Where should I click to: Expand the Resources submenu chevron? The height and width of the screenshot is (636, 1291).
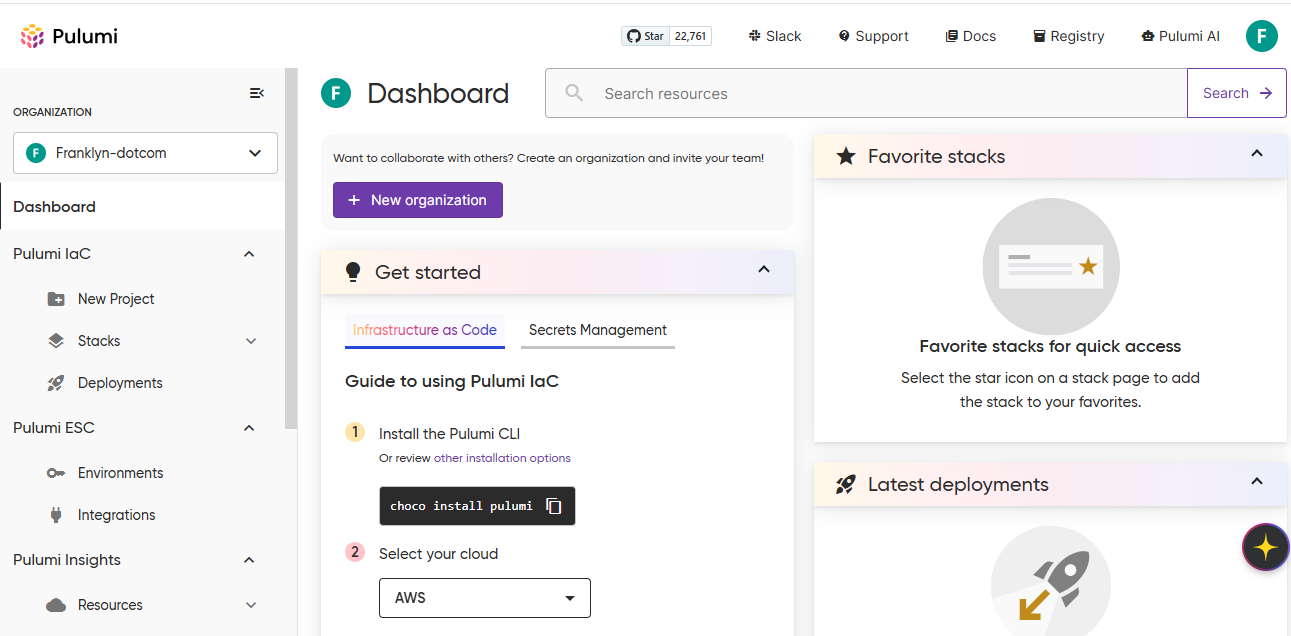pyautogui.click(x=251, y=605)
